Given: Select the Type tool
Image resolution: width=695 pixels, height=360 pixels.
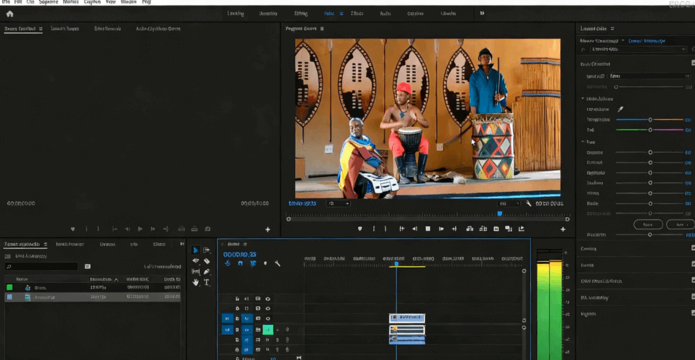Looking at the screenshot, I should 207,282.
